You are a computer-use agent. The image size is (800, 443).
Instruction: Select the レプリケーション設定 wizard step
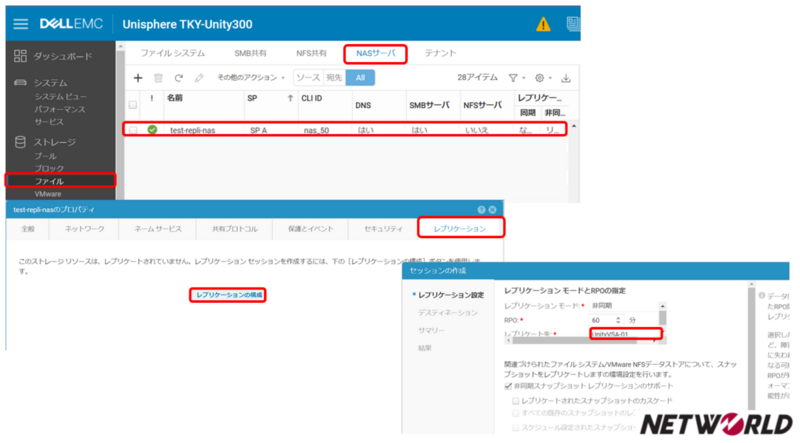[x=451, y=295]
